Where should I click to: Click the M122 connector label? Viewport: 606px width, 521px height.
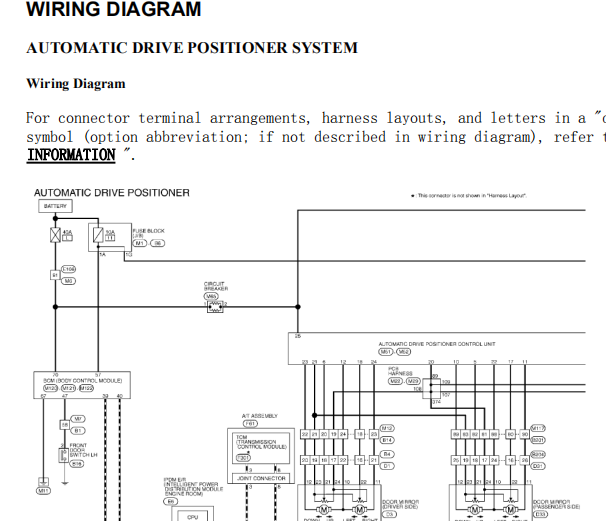(x=86, y=388)
